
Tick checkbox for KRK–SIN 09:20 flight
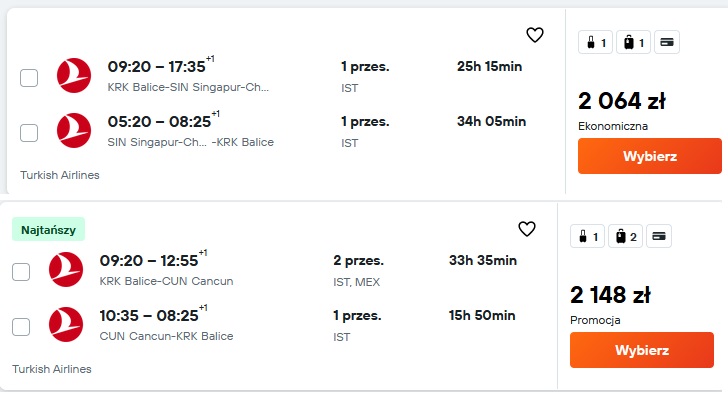pos(29,78)
